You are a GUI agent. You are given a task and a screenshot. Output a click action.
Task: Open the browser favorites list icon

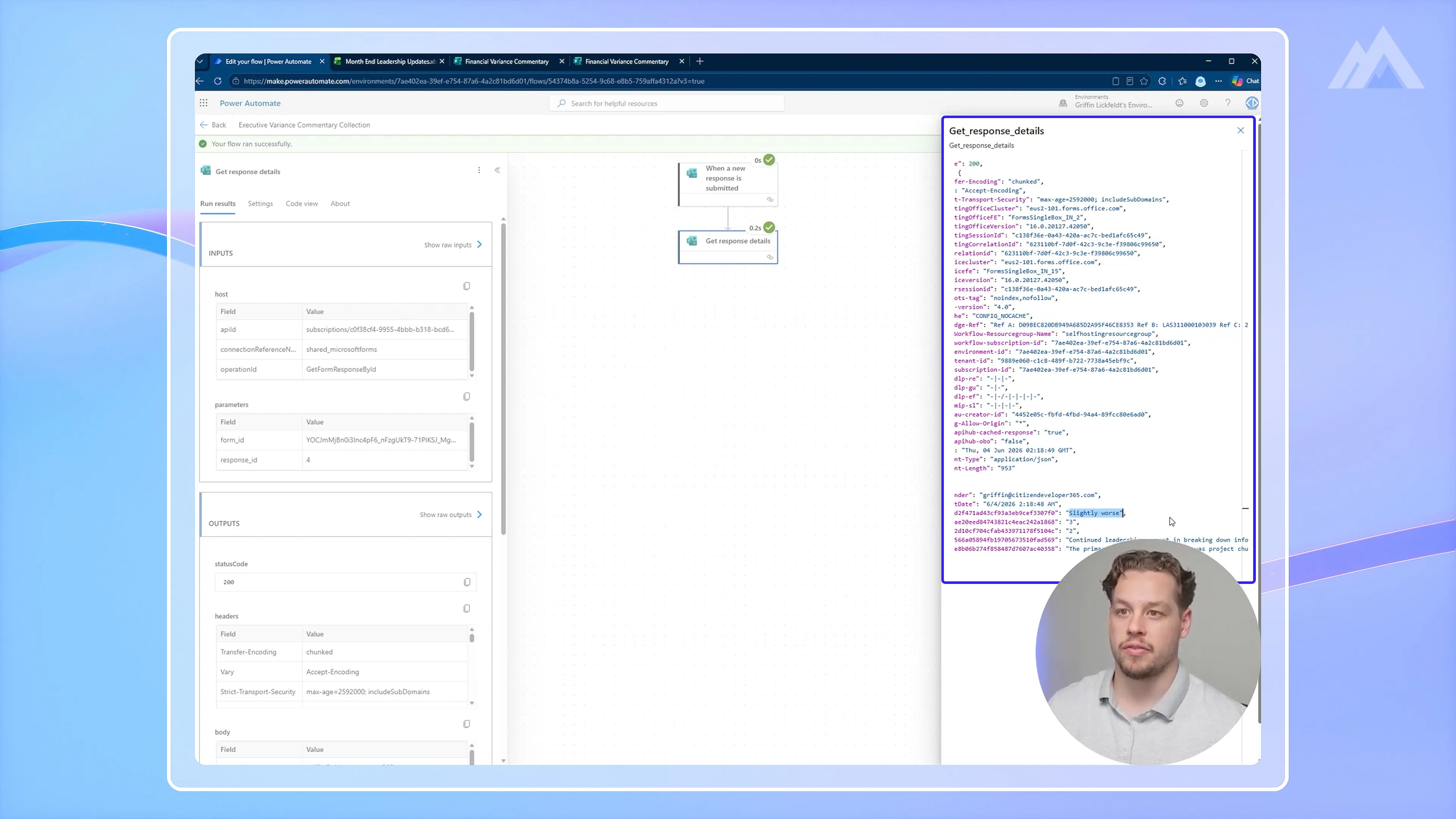point(1183,81)
